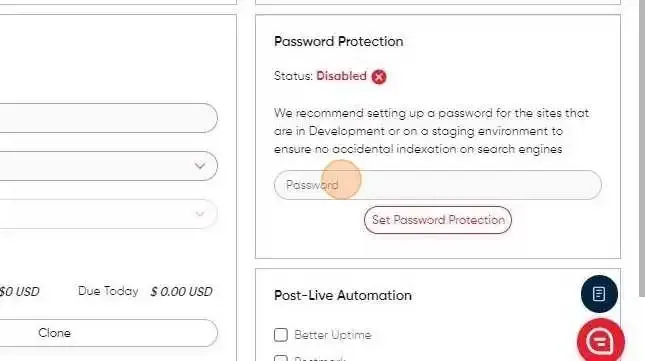Screen dimensions: 645x361
Task: Focus the Password input field
Action: [x=438, y=185]
